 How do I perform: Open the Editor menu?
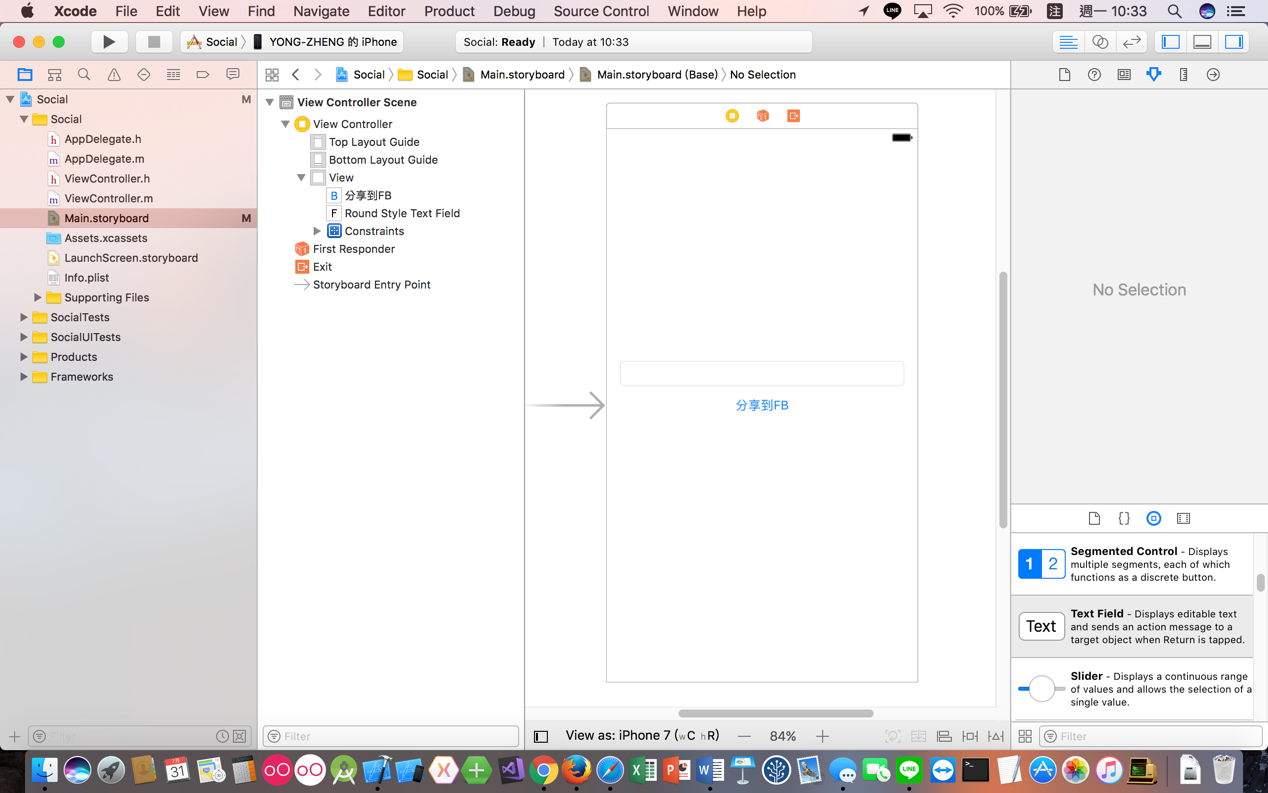click(386, 11)
